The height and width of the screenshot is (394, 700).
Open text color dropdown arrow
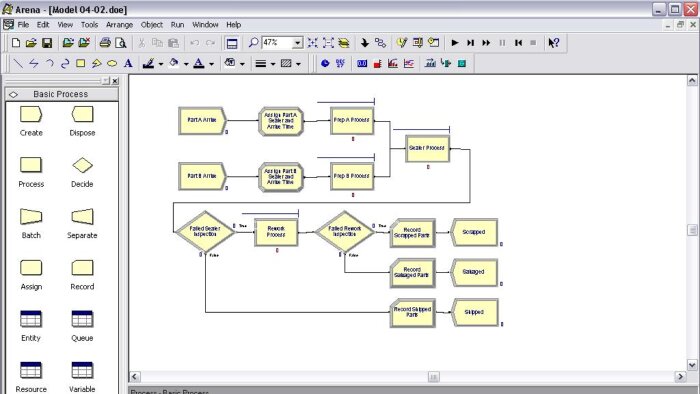coord(211,64)
